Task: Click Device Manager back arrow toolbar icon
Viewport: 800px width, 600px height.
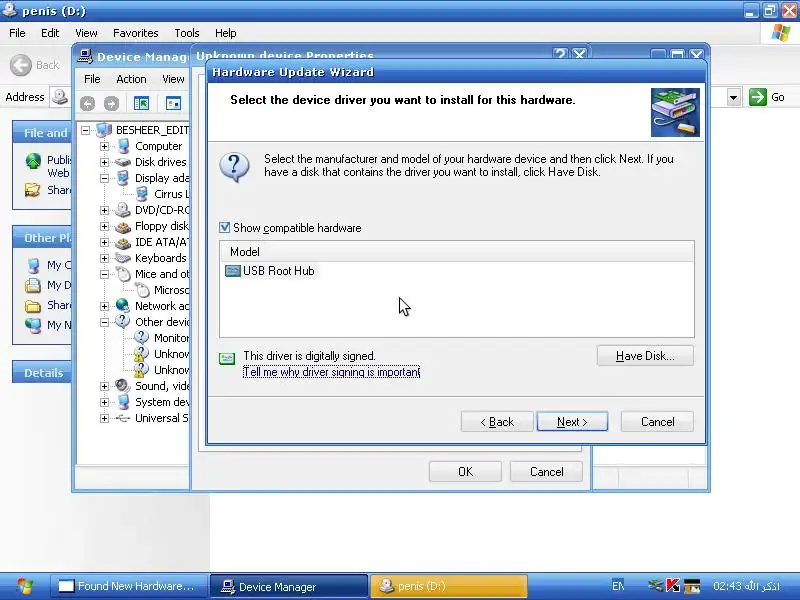Action: pyautogui.click(x=87, y=104)
